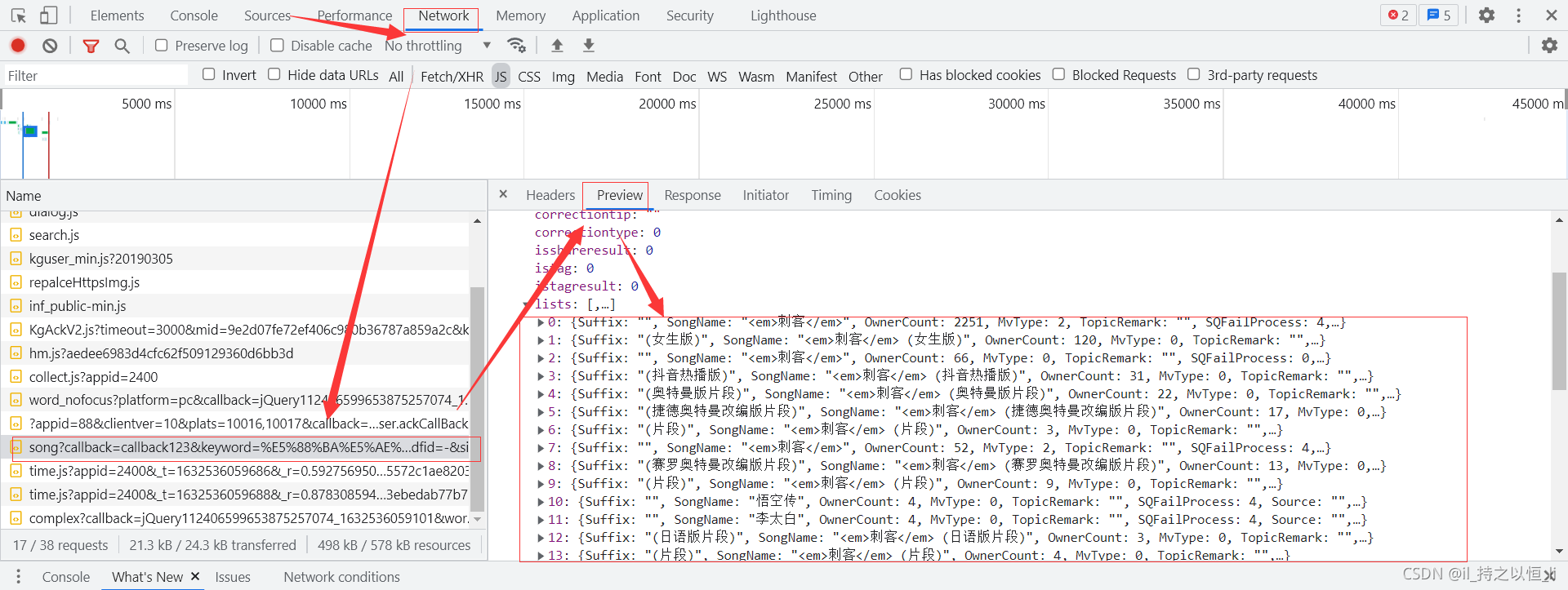This screenshot has width=1568, height=590.
Task: Toggle the device toolbar icon
Action: [49, 16]
